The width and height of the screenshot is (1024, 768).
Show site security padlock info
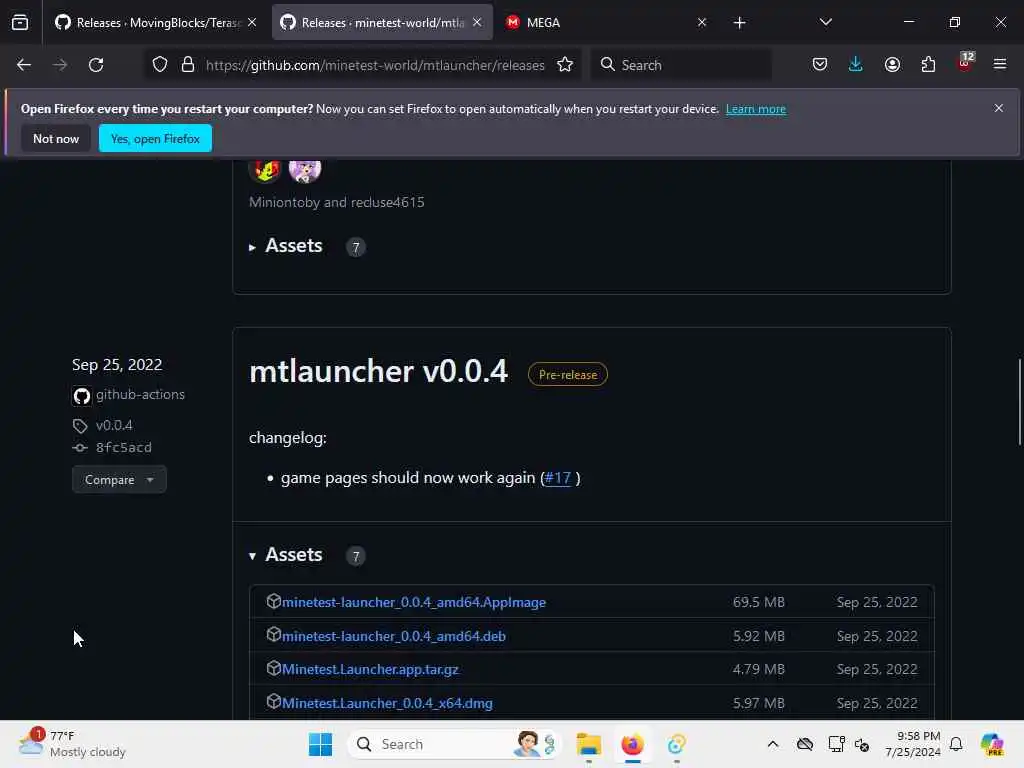pyautogui.click(x=188, y=65)
